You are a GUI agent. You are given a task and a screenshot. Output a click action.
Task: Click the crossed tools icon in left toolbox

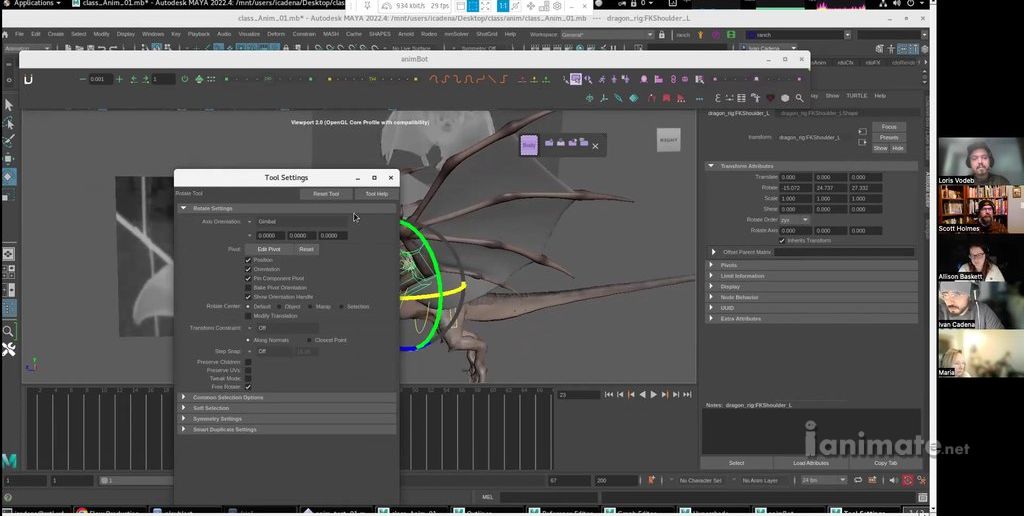pos(8,350)
